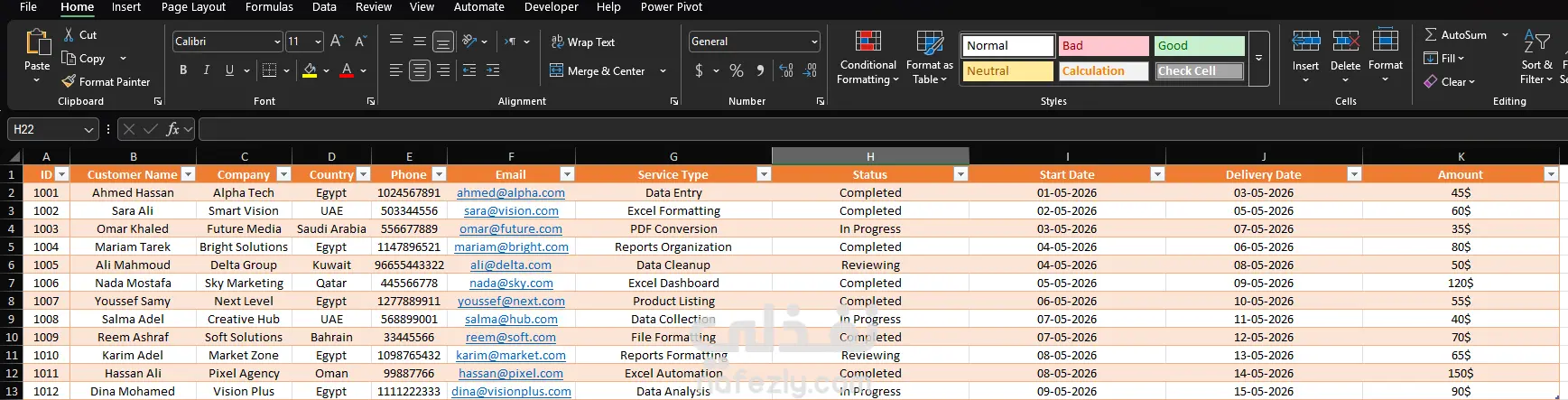Apply the Check Cell style
Viewport: 1568px width, 400px height.
pyautogui.click(x=1199, y=70)
